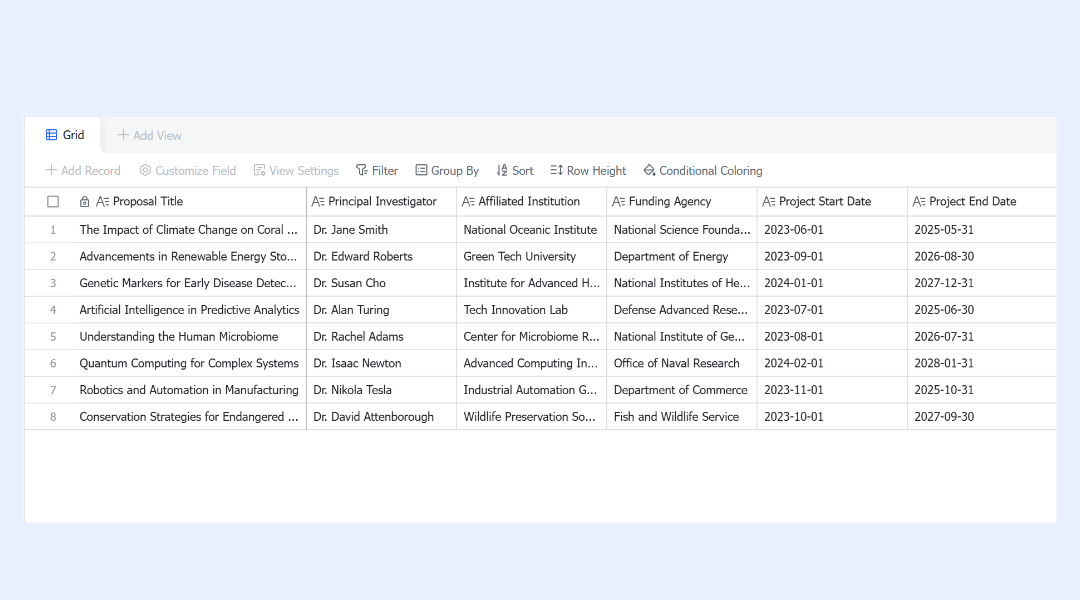Click the Proposal Title column header

coord(189,202)
